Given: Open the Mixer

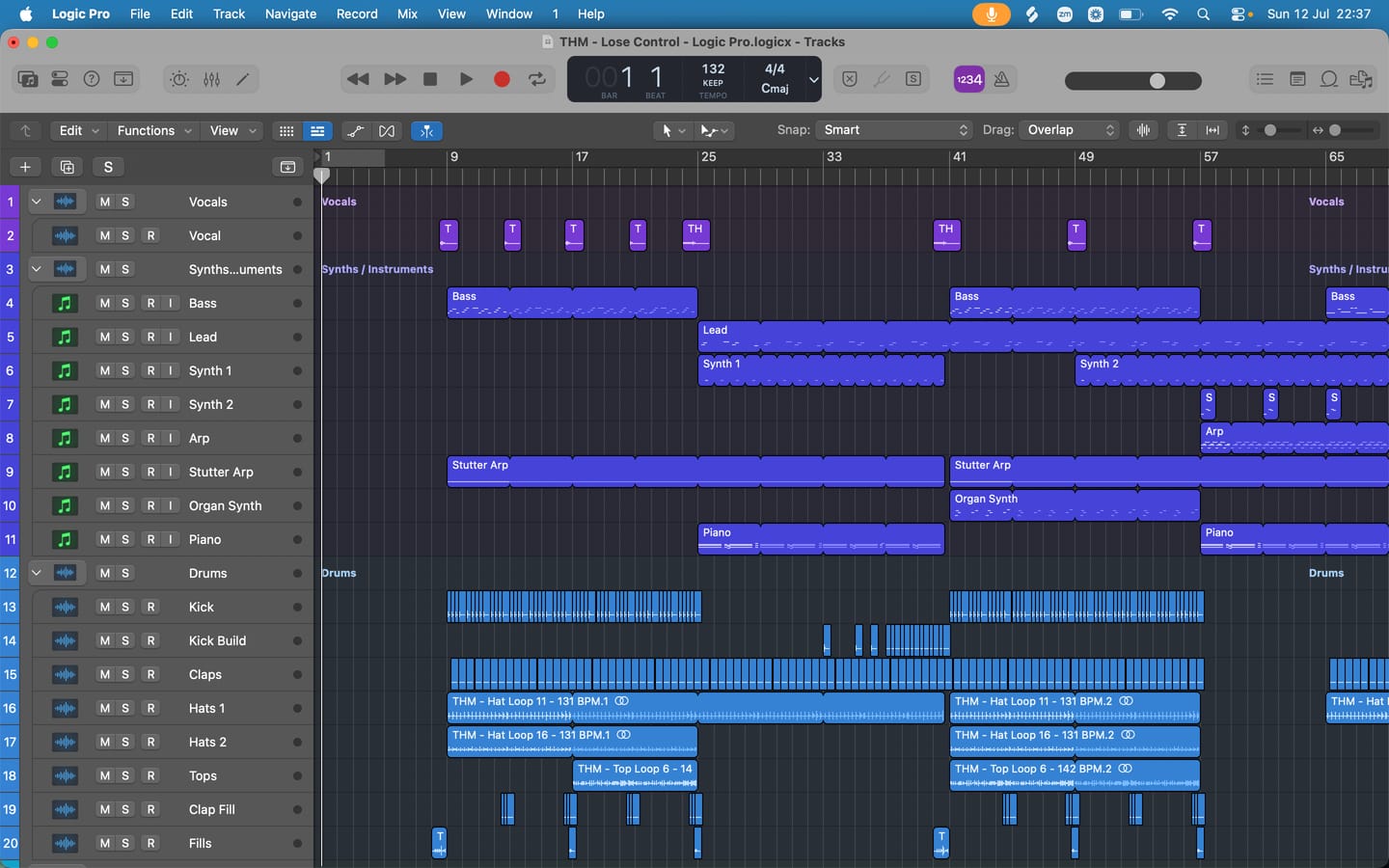Looking at the screenshot, I should (x=211, y=79).
